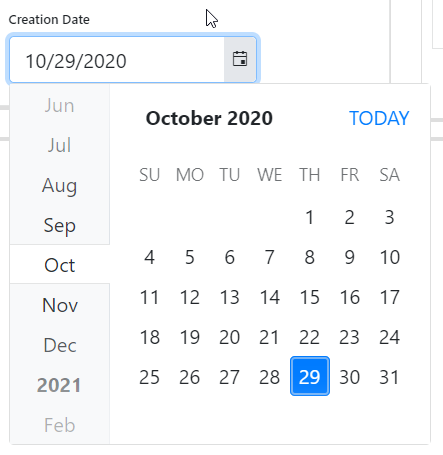Select Oct in the month sidebar

tap(60, 265)
